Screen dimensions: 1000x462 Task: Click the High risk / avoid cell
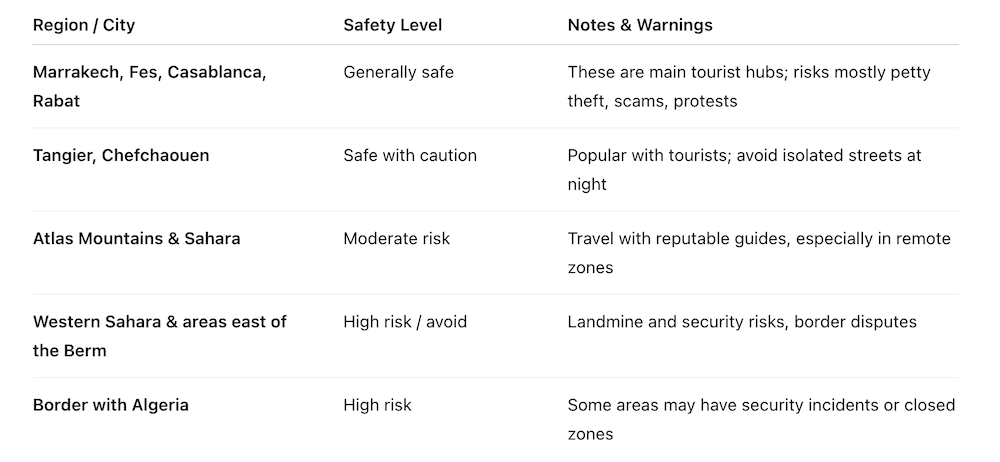pos(405,321)
